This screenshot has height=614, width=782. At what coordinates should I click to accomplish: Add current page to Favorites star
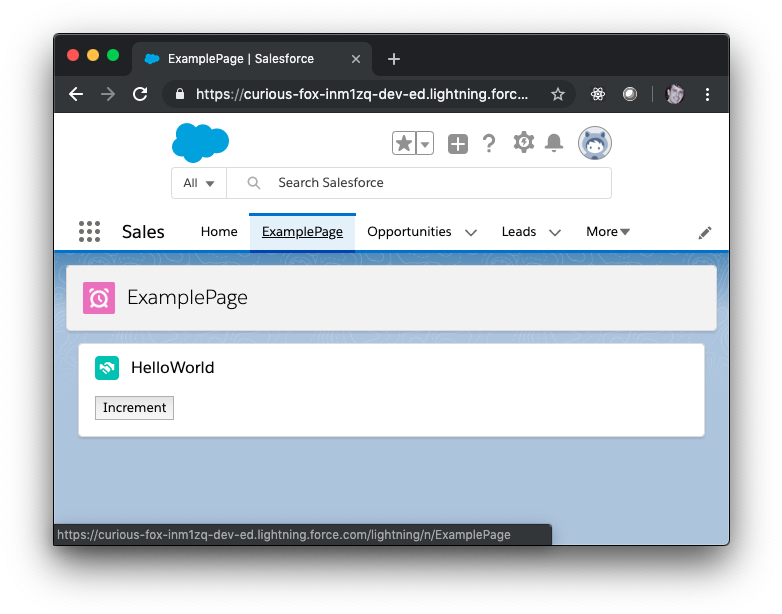404,144
